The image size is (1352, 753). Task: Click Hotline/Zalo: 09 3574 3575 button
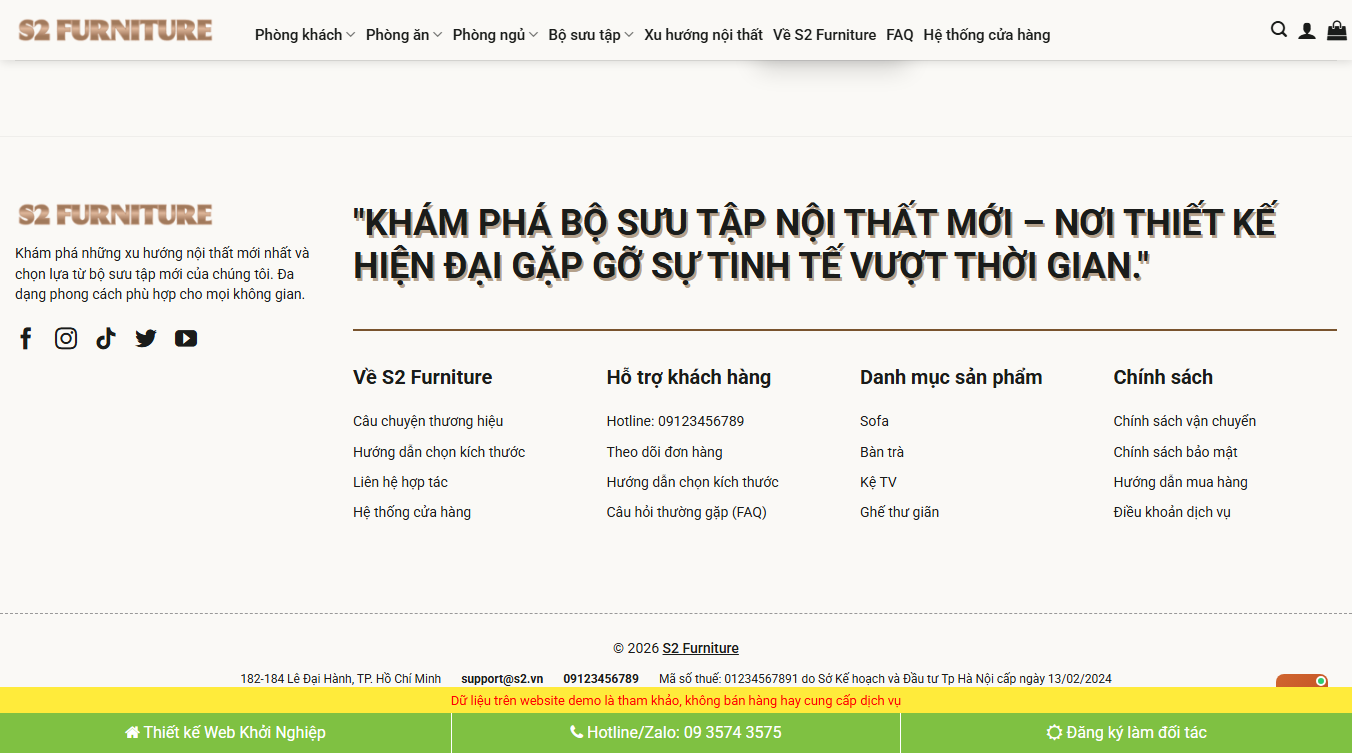tap(676, 733)
